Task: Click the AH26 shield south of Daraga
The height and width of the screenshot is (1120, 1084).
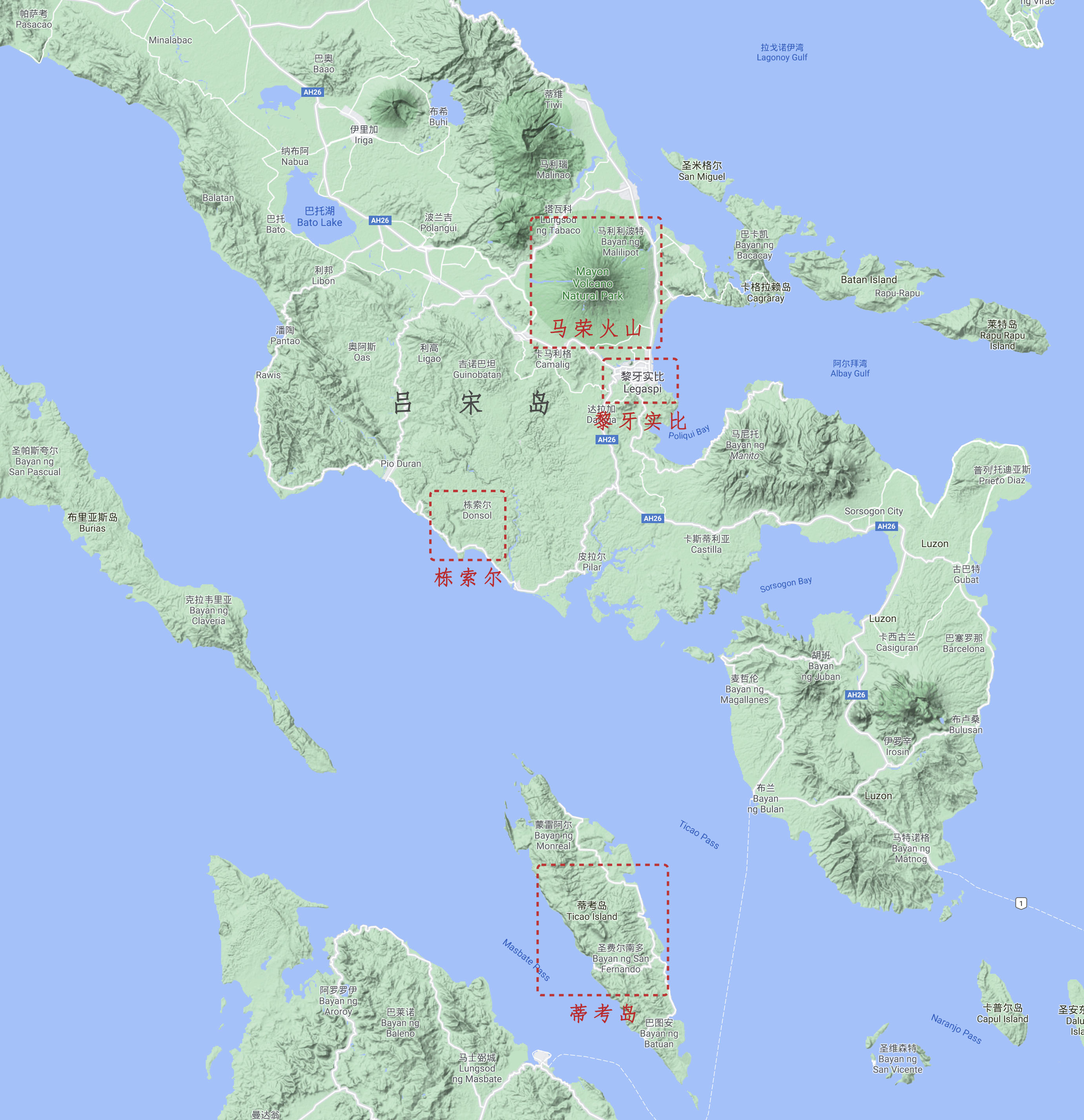Action: tap(607, 440)
